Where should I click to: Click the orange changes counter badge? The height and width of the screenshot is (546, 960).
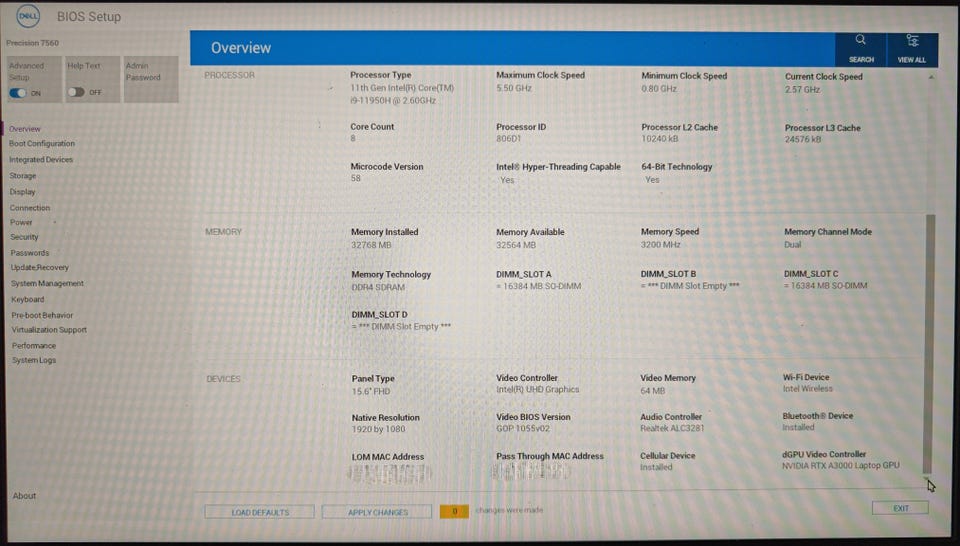(x=454, y=511)
